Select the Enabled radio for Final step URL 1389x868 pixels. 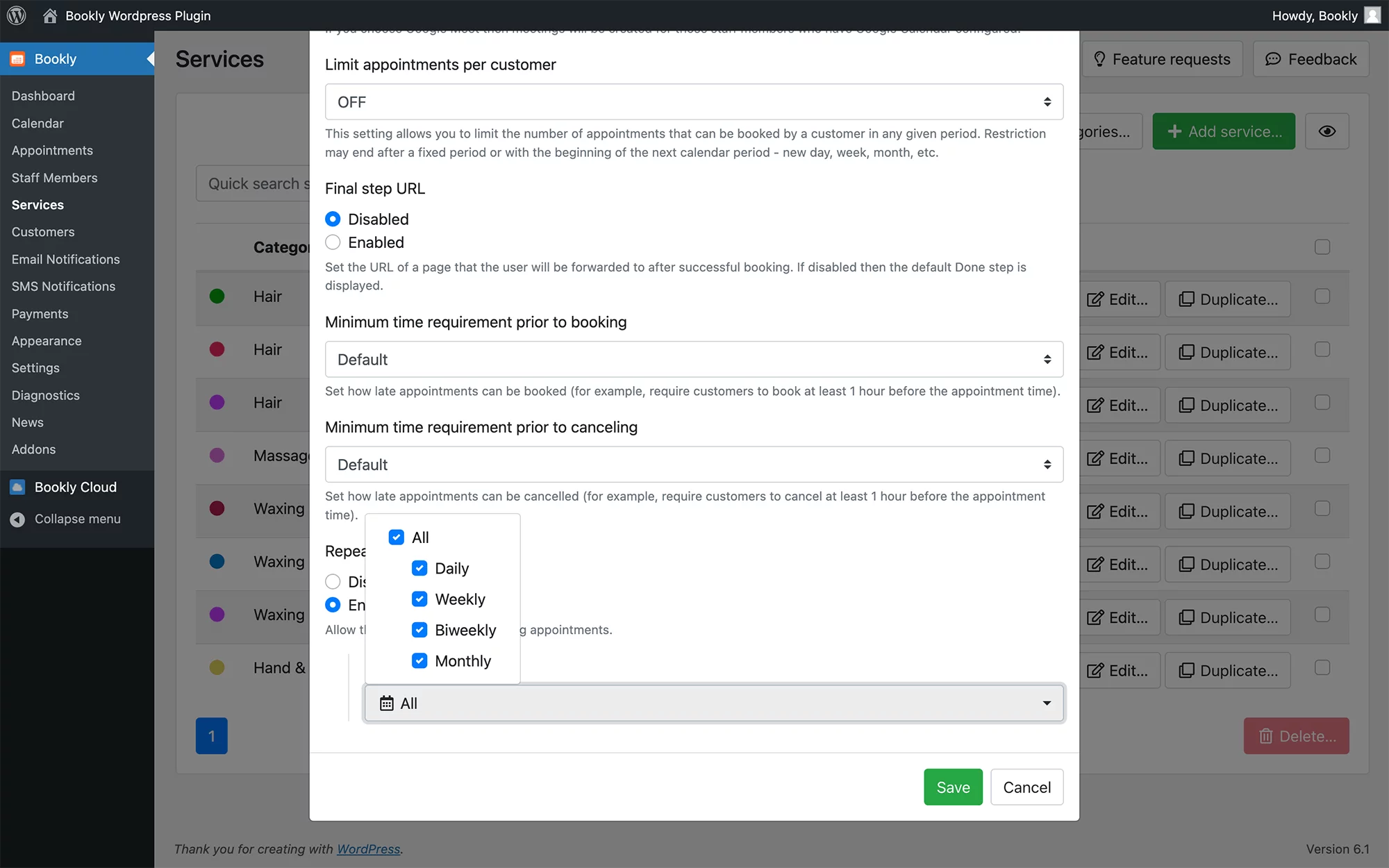(x=333, y=242)
